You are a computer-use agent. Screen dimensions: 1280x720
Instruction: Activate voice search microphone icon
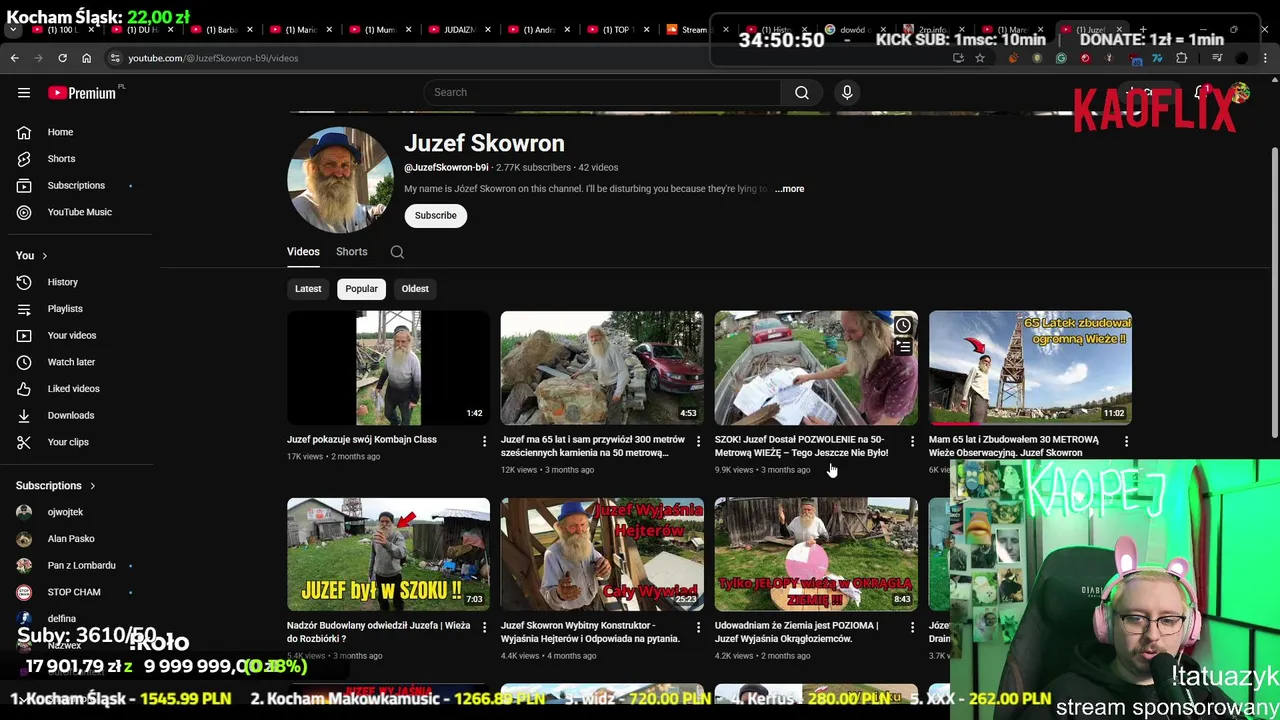pos(847,92)
